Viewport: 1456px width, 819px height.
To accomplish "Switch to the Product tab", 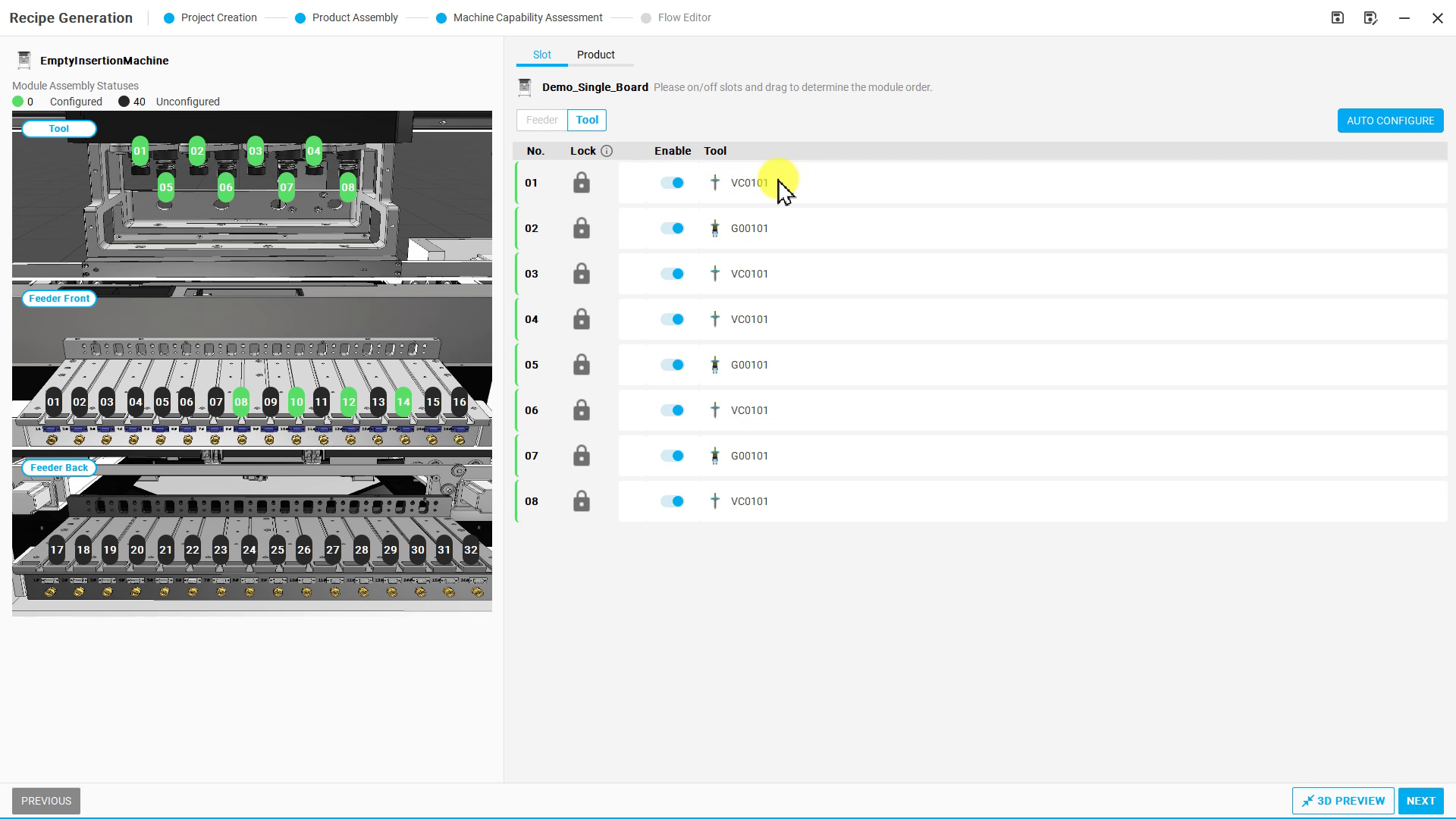I will 595,55.
